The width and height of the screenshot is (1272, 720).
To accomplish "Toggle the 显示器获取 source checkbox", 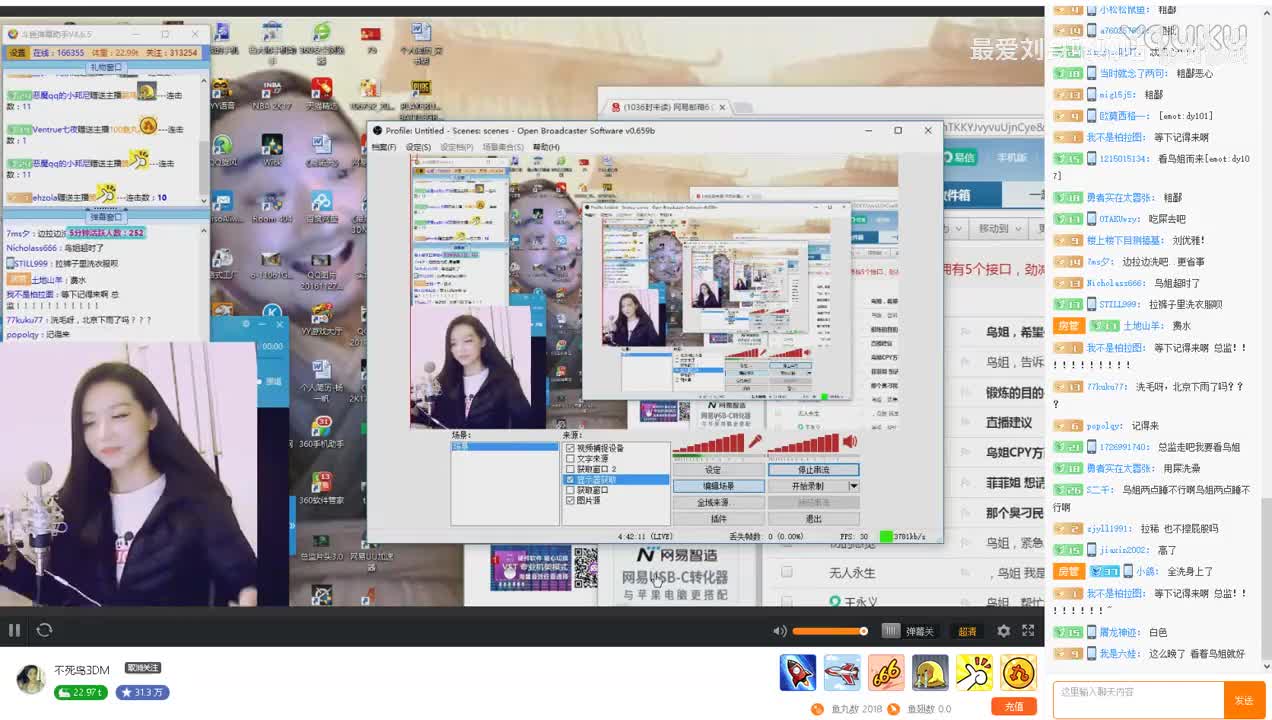I will pyautogui.click(x=570, y=480).
